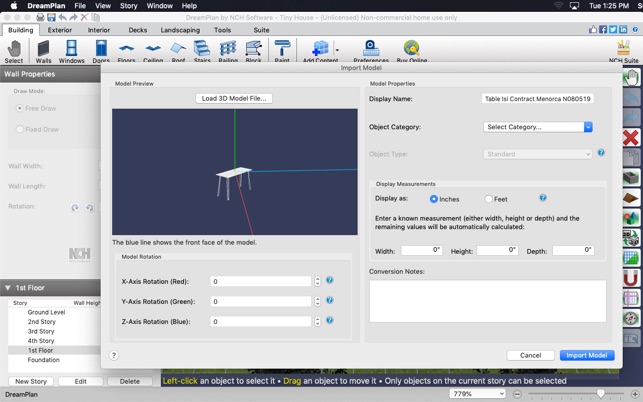The image size is (643, 402).
Task: Switch to the Landscaping tab
Action: tap(180, 30)
